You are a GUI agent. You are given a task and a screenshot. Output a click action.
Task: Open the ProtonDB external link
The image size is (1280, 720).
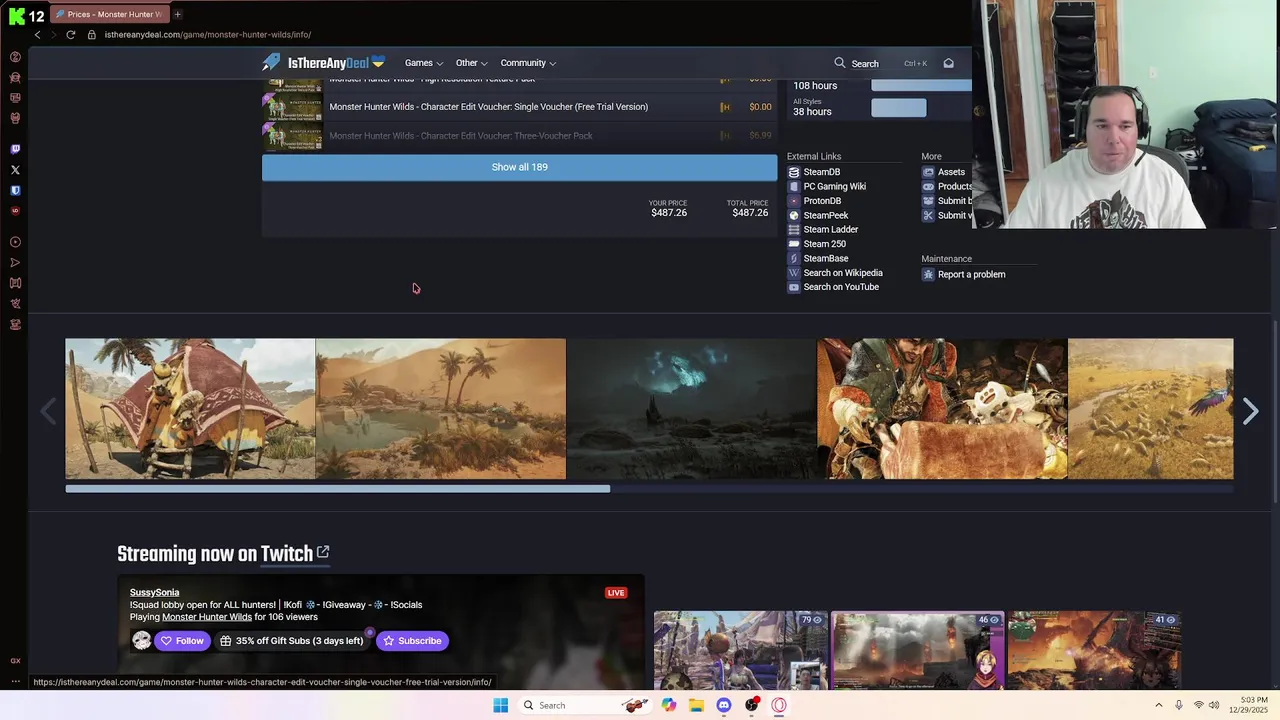(814, 201)
